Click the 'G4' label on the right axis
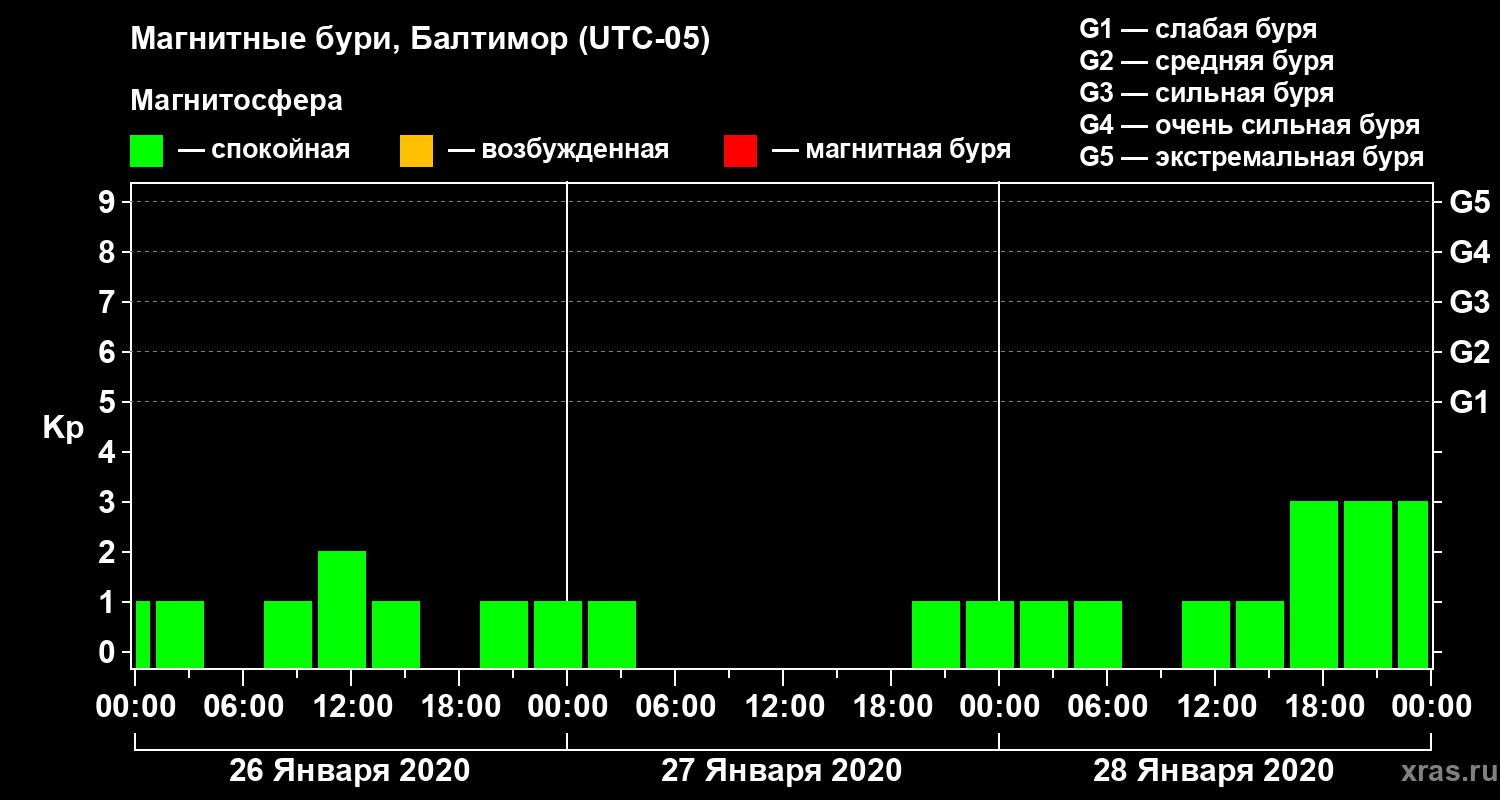This screenshot has width=1500, height=800. coord(1469,252)
